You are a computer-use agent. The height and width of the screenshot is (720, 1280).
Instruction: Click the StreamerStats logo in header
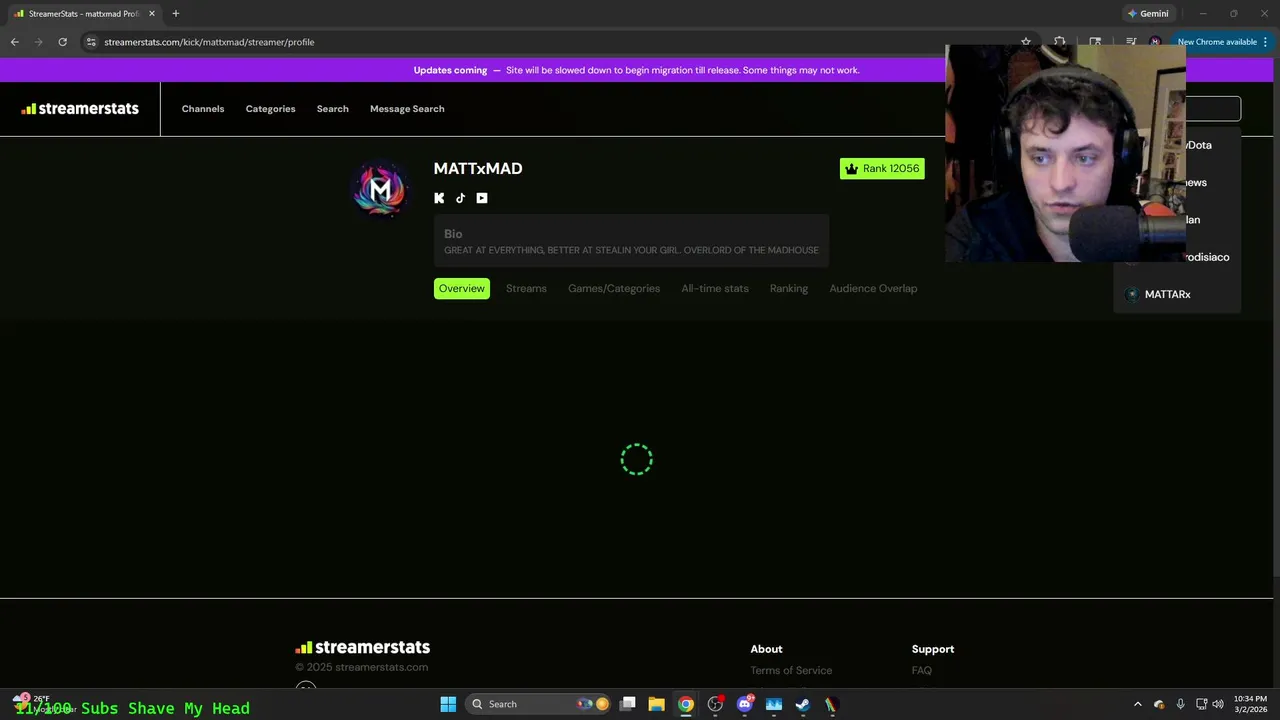click(80, 109)
